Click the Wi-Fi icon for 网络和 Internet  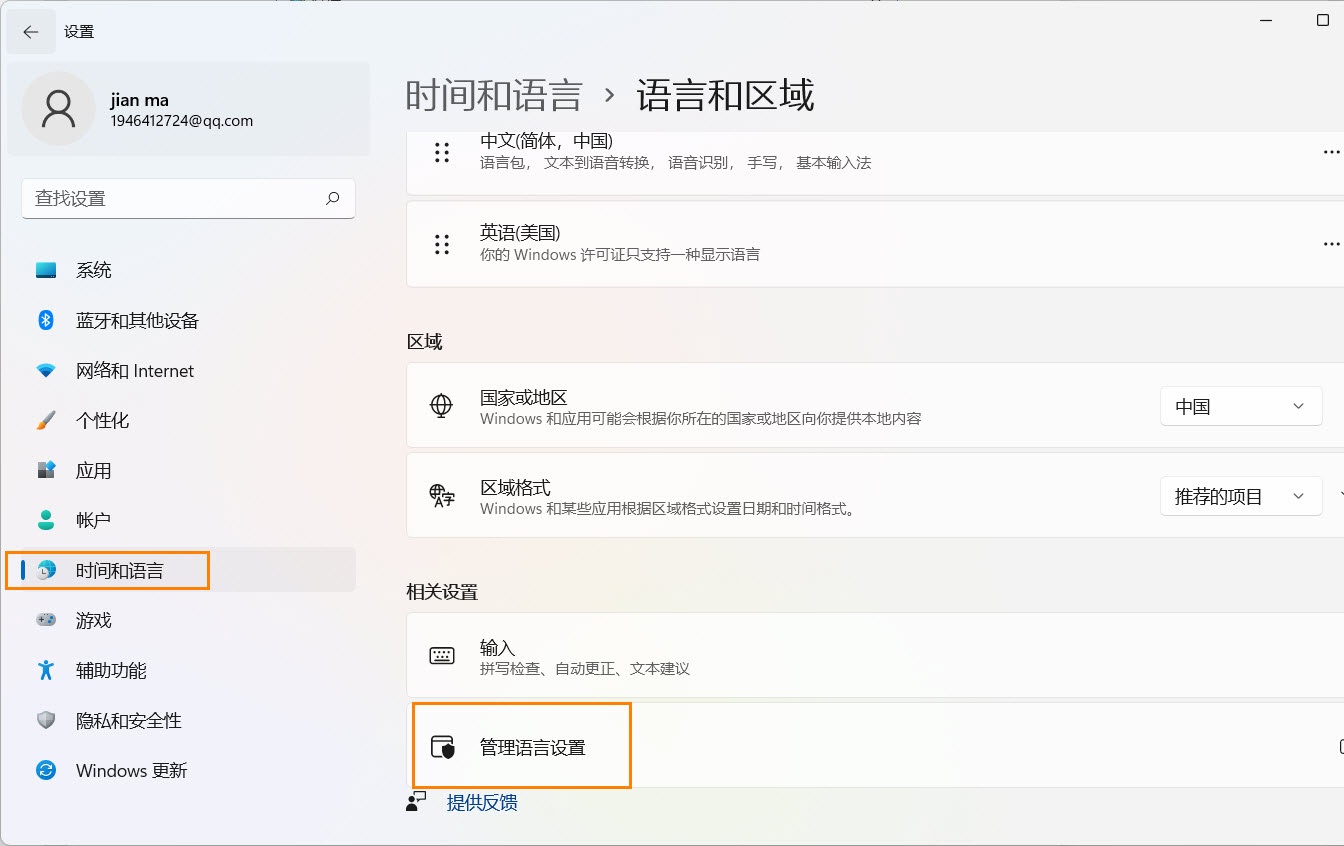tap(46, 370)
